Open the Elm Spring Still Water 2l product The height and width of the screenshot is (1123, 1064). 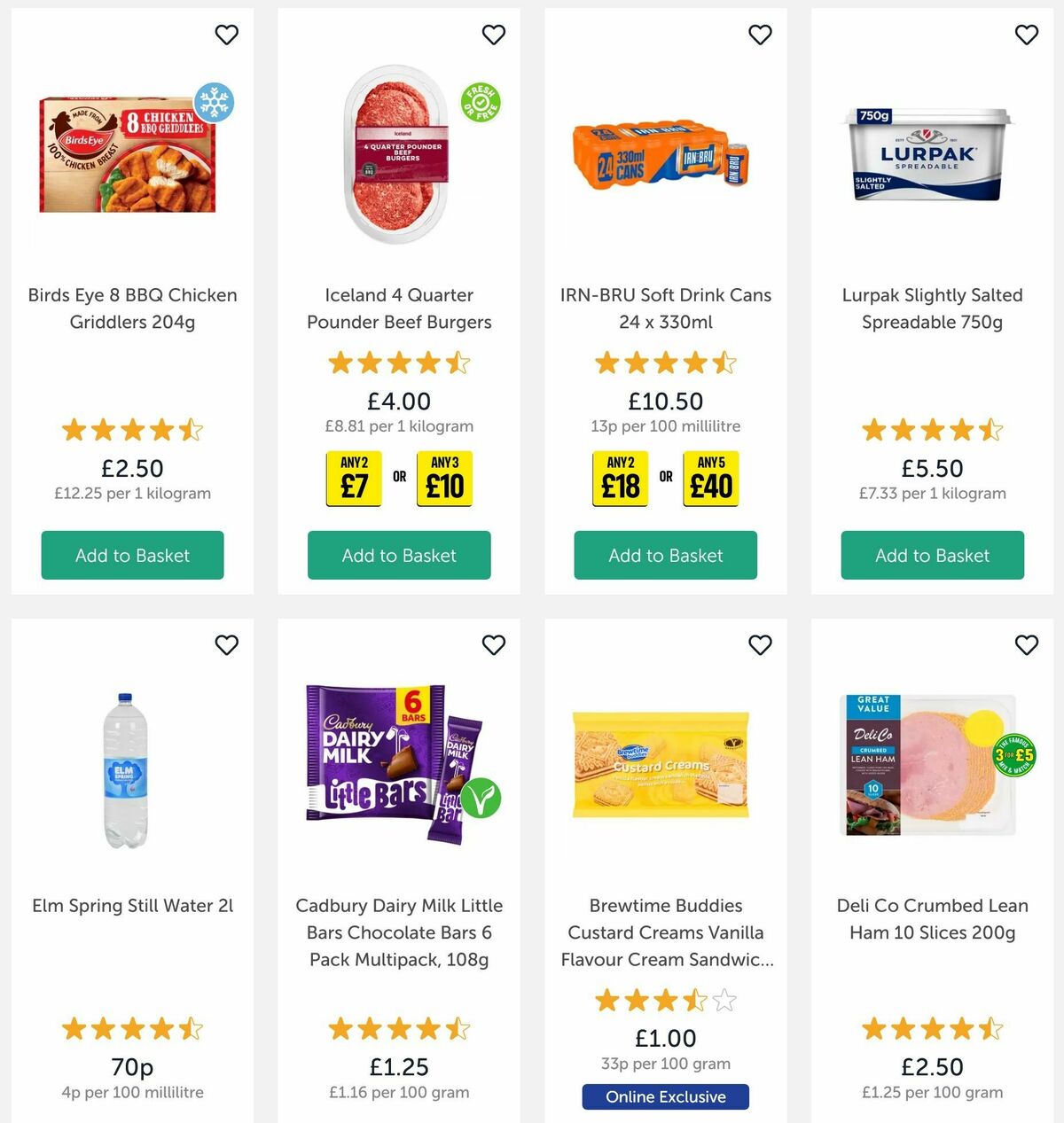coord(132,905)
